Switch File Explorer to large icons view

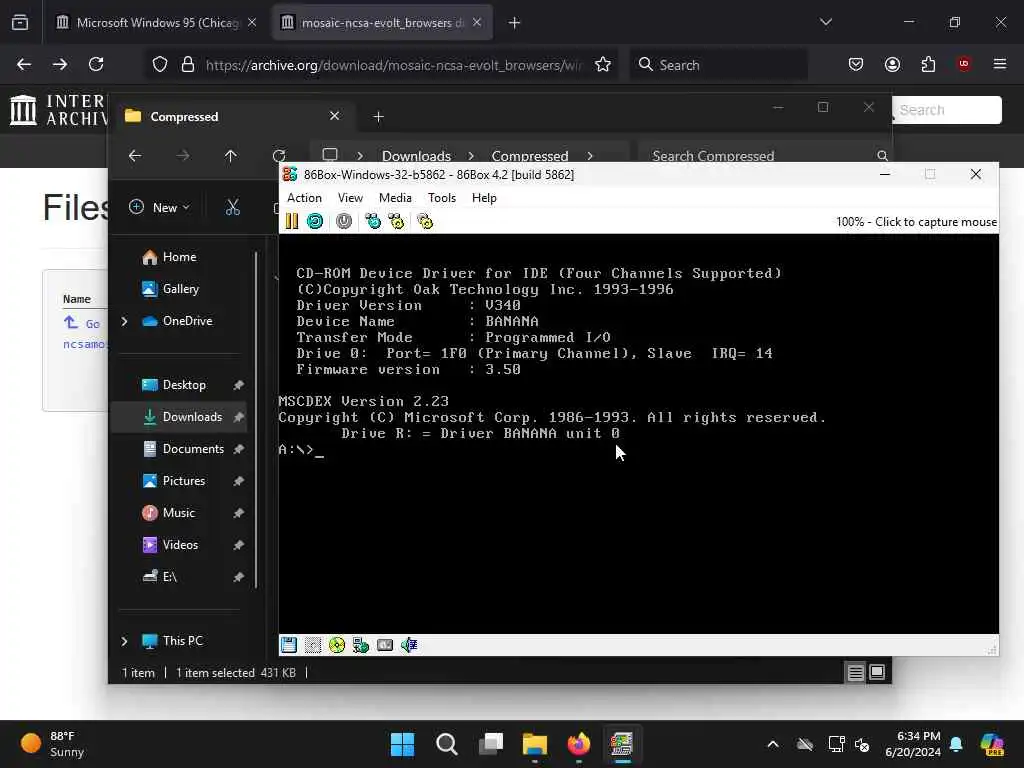877,672
